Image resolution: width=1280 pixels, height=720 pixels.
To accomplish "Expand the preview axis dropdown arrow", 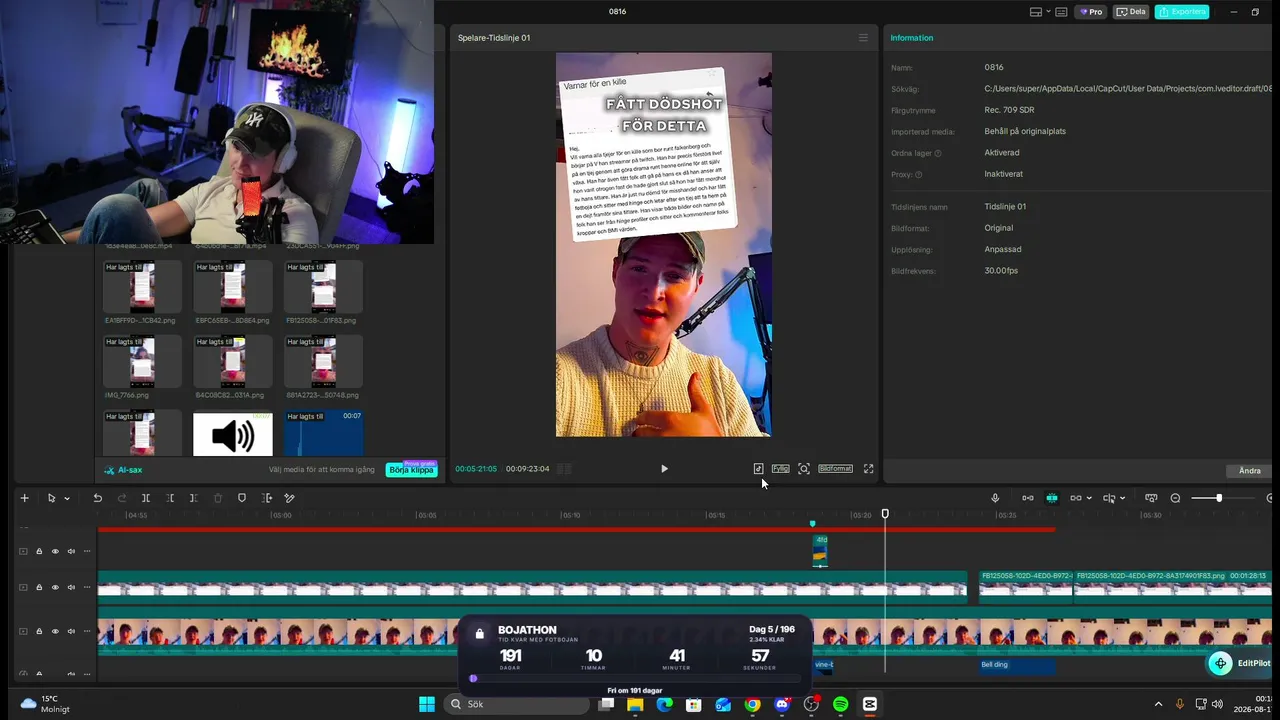I will (x=1122, y=498).
